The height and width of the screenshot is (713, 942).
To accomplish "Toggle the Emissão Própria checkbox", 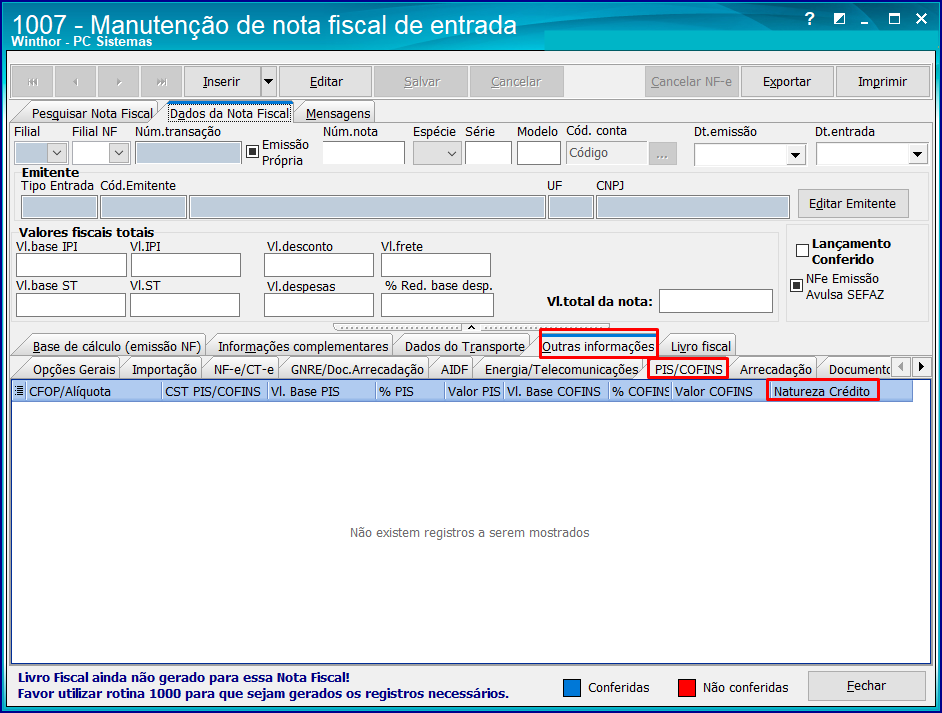I will point(252,152).
